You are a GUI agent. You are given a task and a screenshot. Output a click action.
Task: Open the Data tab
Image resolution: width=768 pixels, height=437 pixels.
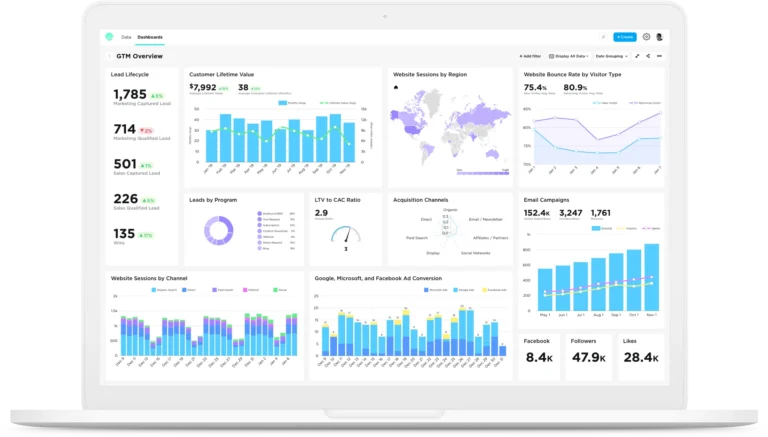click(x=126, y=37)
